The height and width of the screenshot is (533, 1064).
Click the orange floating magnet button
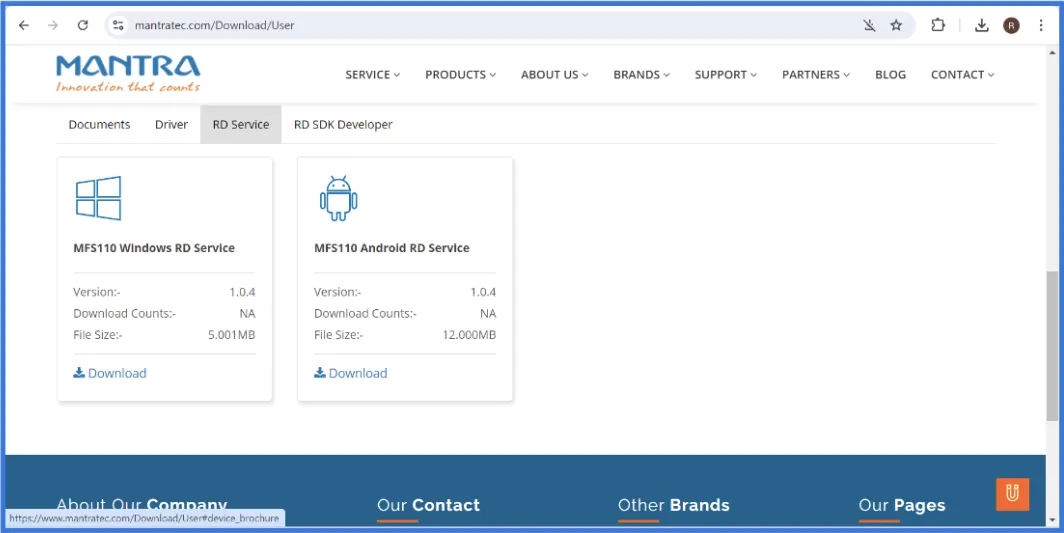click(1012, 494)
